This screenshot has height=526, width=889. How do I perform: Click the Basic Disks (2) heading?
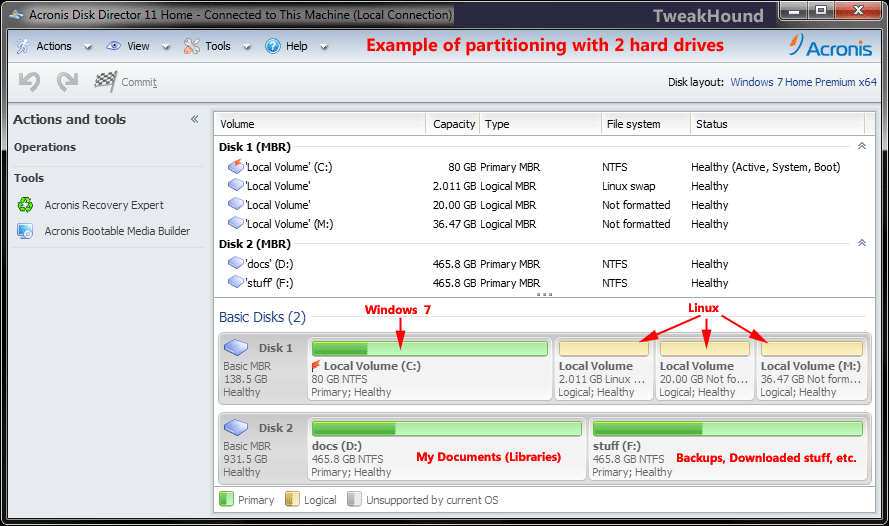pos(263,317)
